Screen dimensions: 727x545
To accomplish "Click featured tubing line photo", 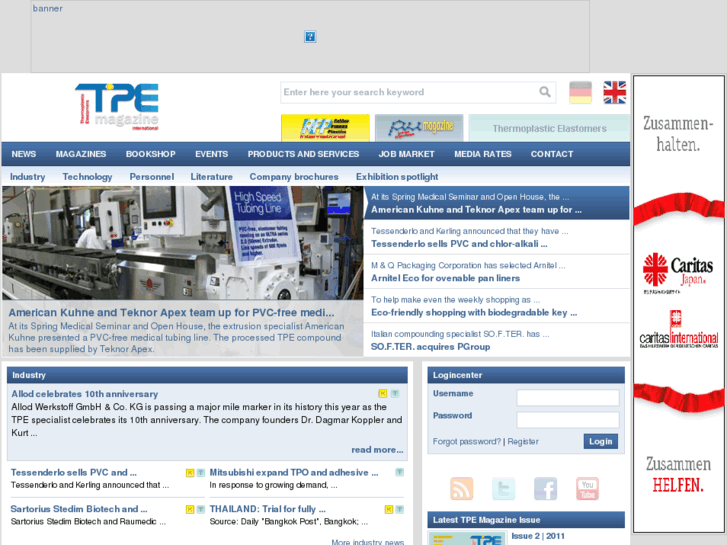I will (x=182, y=243).
